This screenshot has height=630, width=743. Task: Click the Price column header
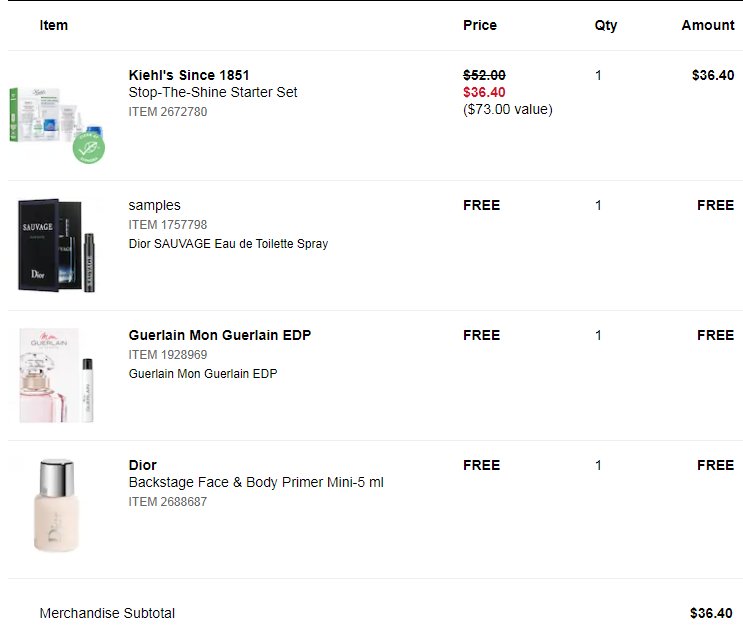480,25
